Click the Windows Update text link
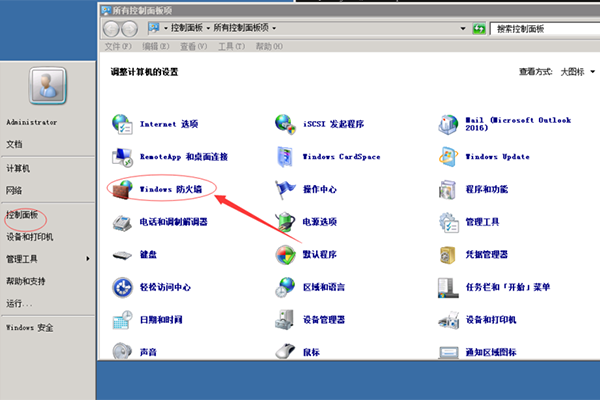The image size is (600, 400). pos(497,157)
